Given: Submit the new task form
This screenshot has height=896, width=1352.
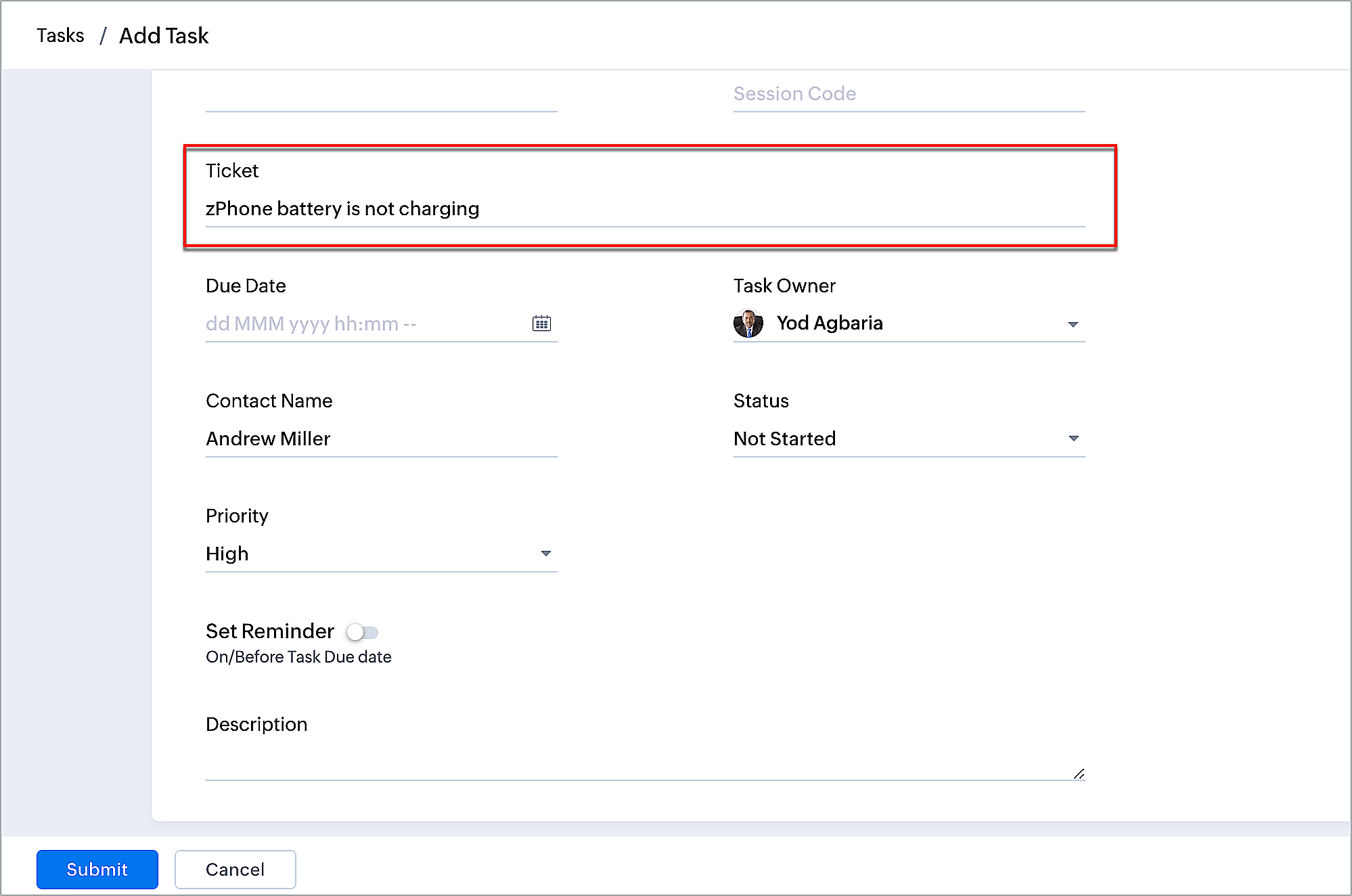Looking at the screenshot, I should pyautogui.click(x=97, y=869).
